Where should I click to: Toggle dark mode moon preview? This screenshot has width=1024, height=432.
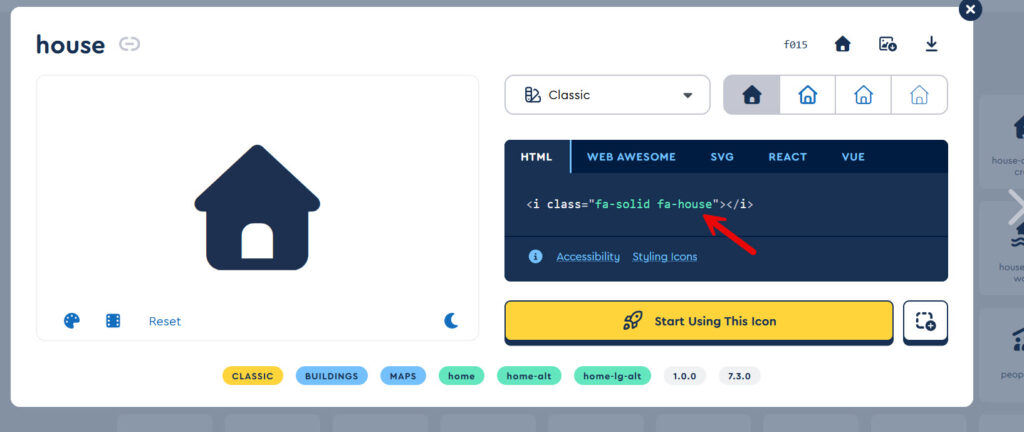pos(451,320)
